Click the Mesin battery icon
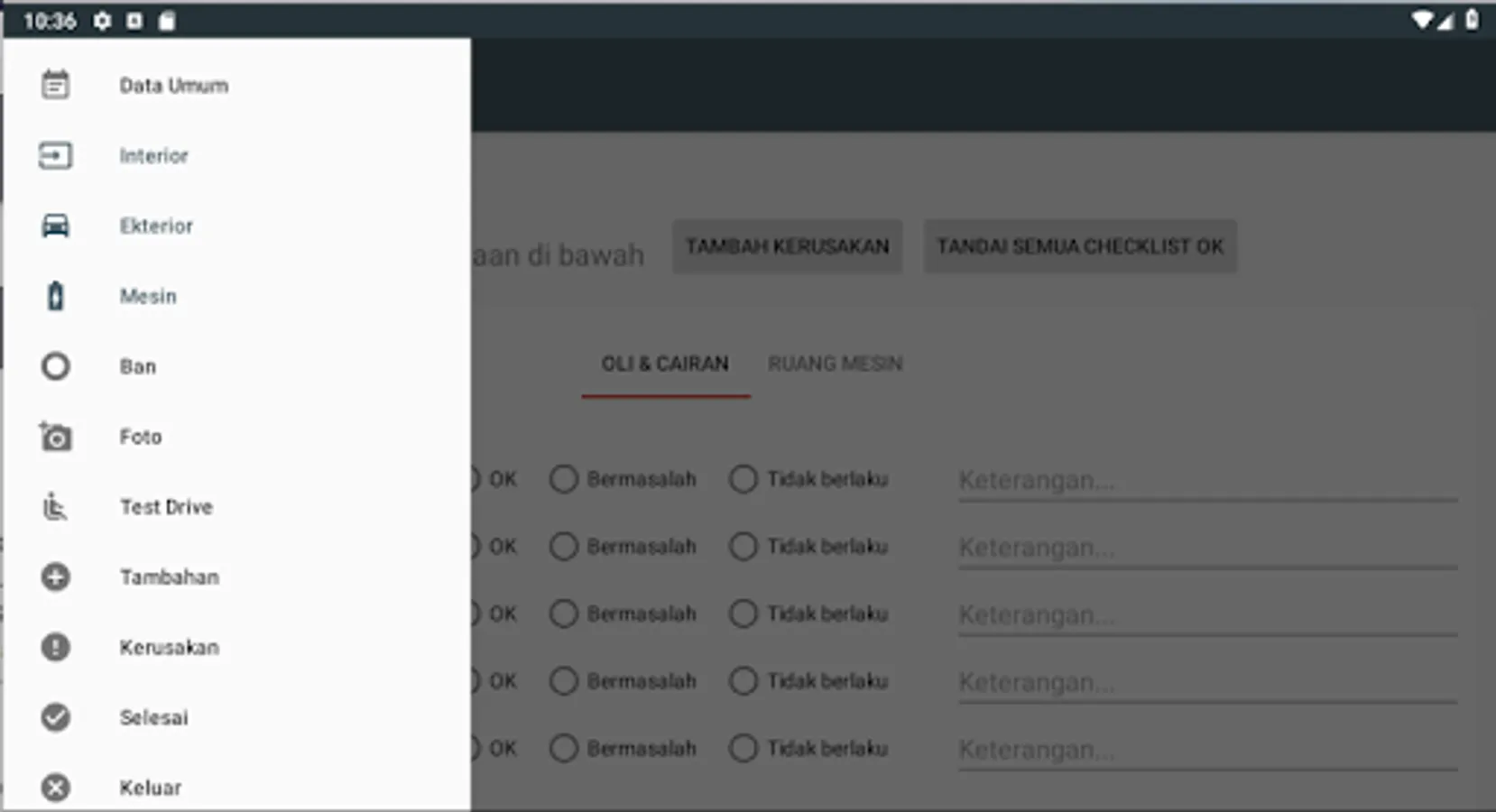Viewport: 1496px width, 812px height. (55, 296)
